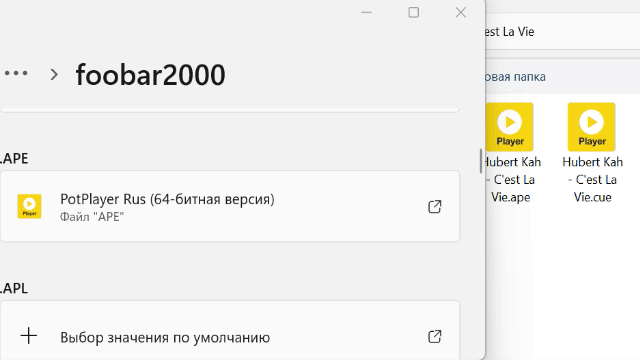Click the Новая папка button in Explorer
Image resolution: width=640 pixels, height=360 pixels.
pyautogui.click(x=516, y=77)
